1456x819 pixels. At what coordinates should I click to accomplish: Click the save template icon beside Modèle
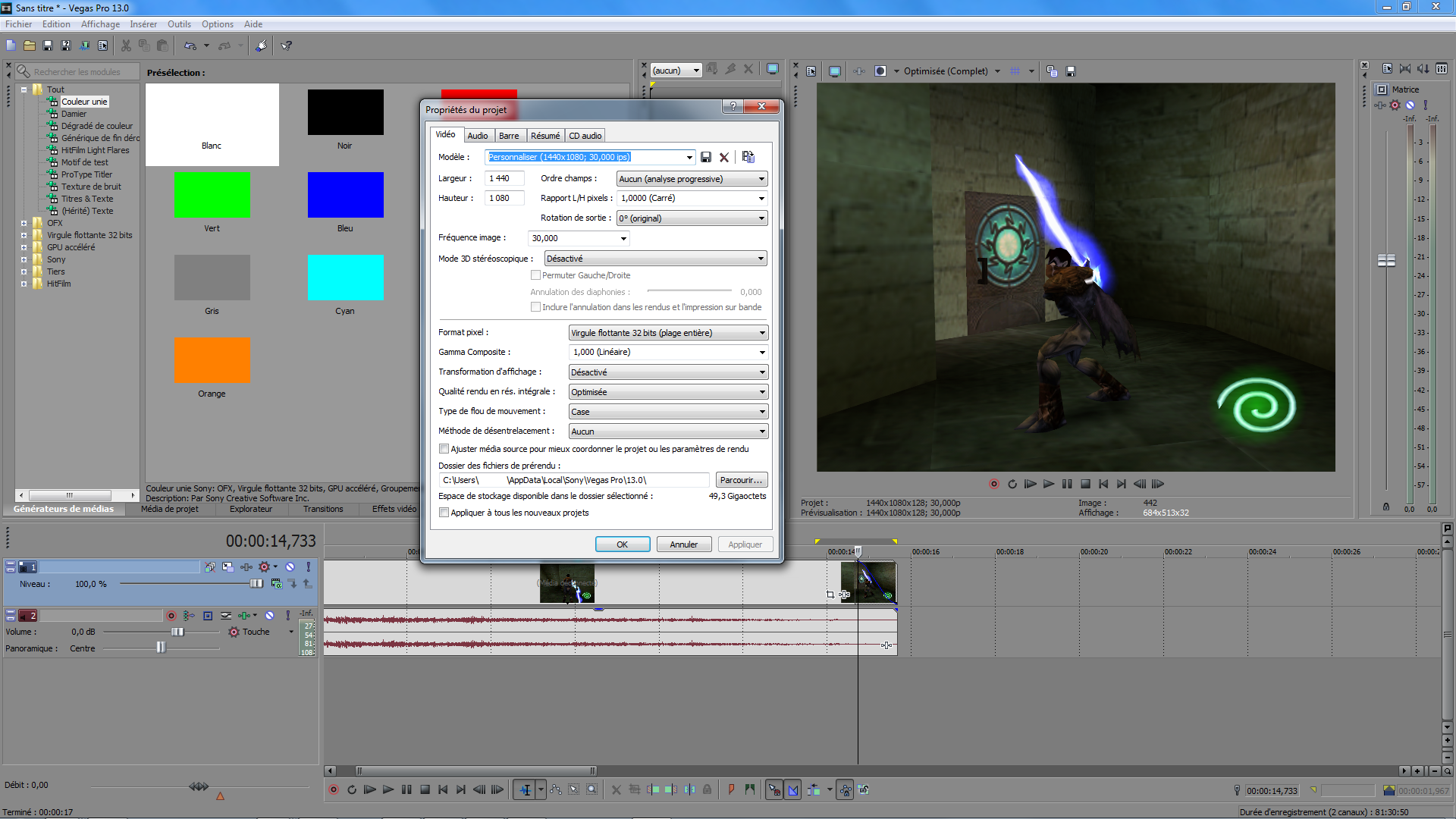pyautogui.click(x=706, y=157)
